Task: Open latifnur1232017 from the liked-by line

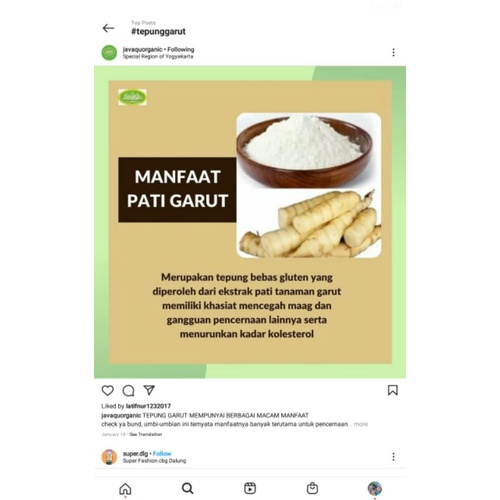Action: pyautogui.click(x=148, y=406)
